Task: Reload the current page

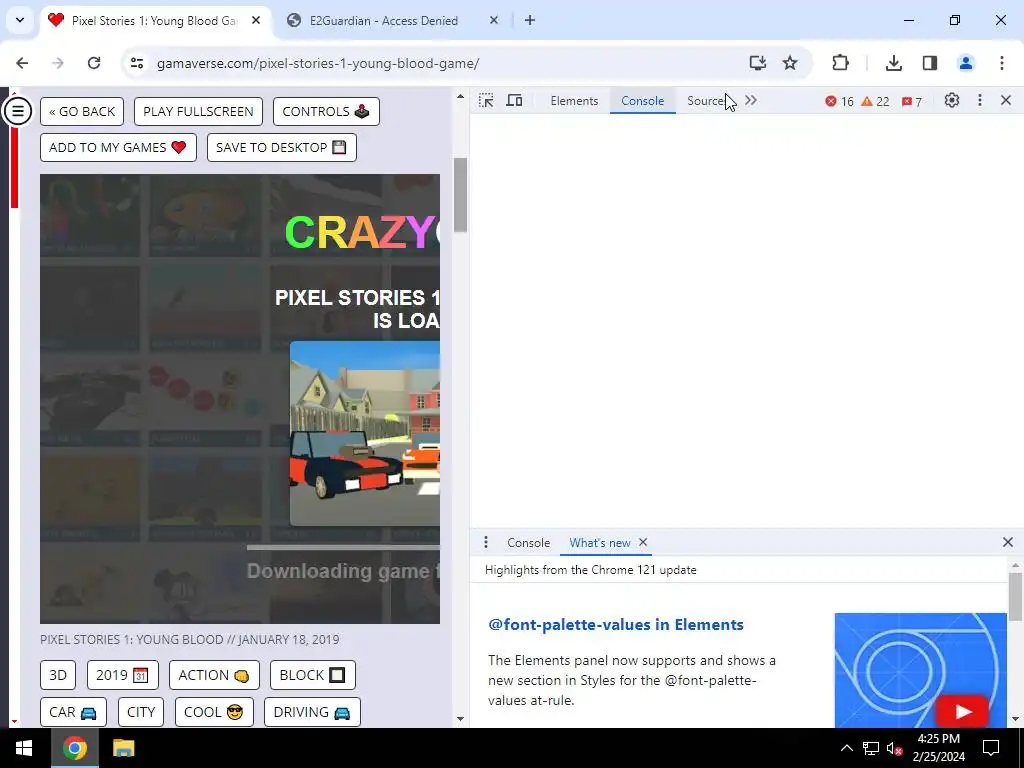Action: click(94, 63)
